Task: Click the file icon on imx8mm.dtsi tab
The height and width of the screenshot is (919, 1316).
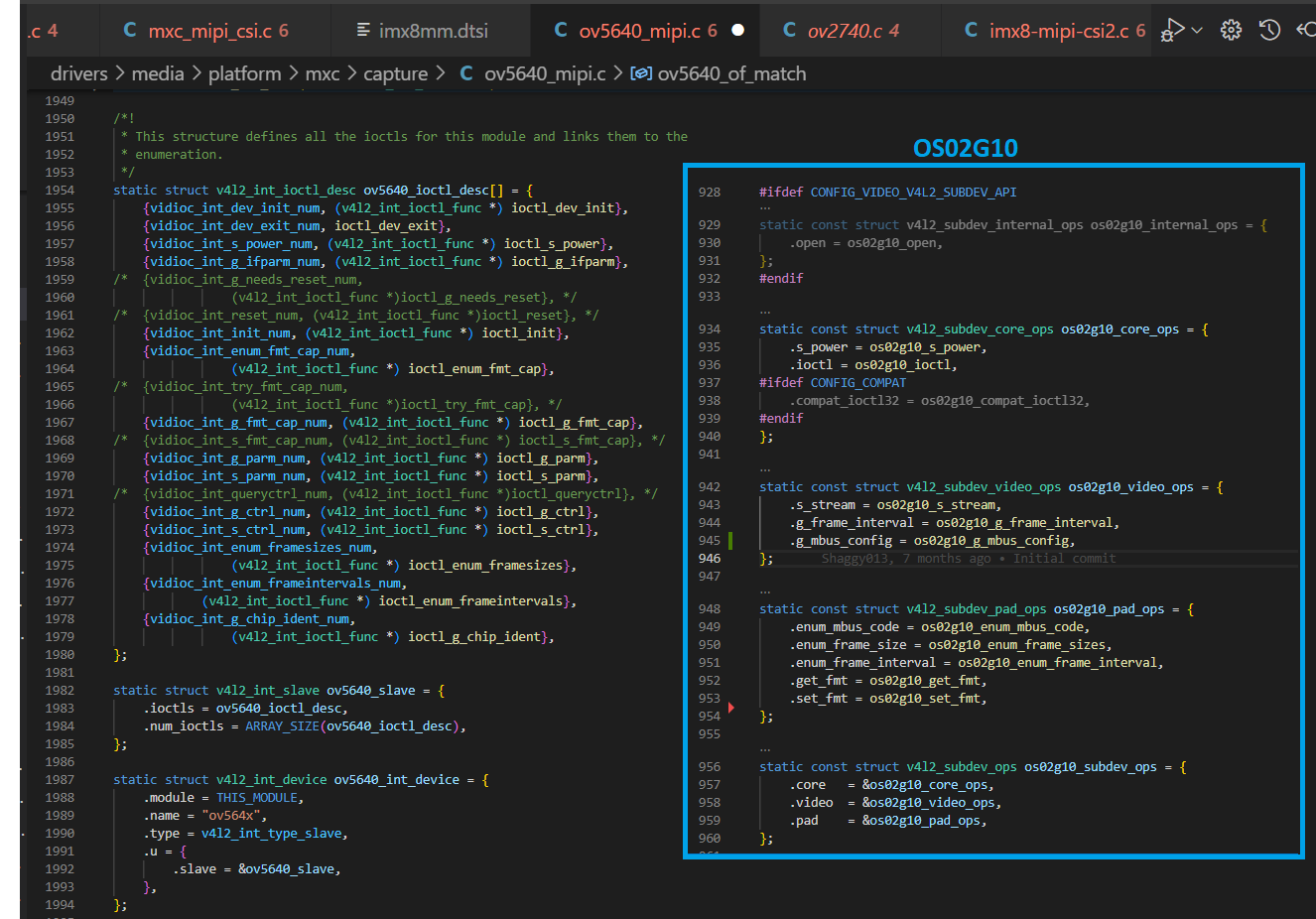Action: coord(363,31)
